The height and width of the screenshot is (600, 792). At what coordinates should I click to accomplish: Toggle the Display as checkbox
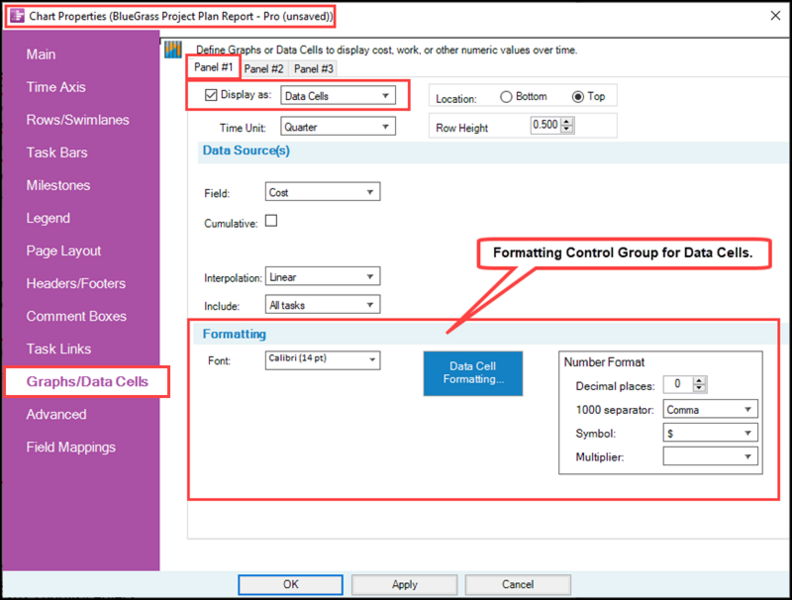(211, 95)
